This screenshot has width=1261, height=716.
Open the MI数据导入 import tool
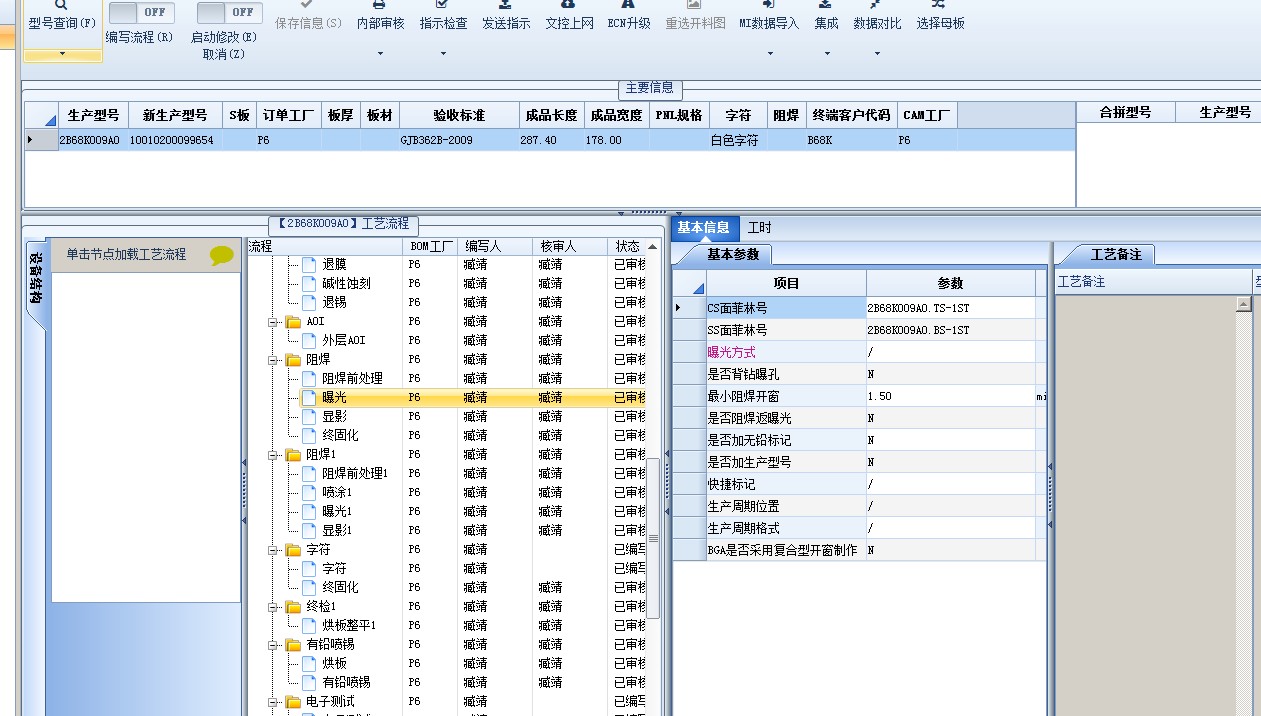pos(769,16)
